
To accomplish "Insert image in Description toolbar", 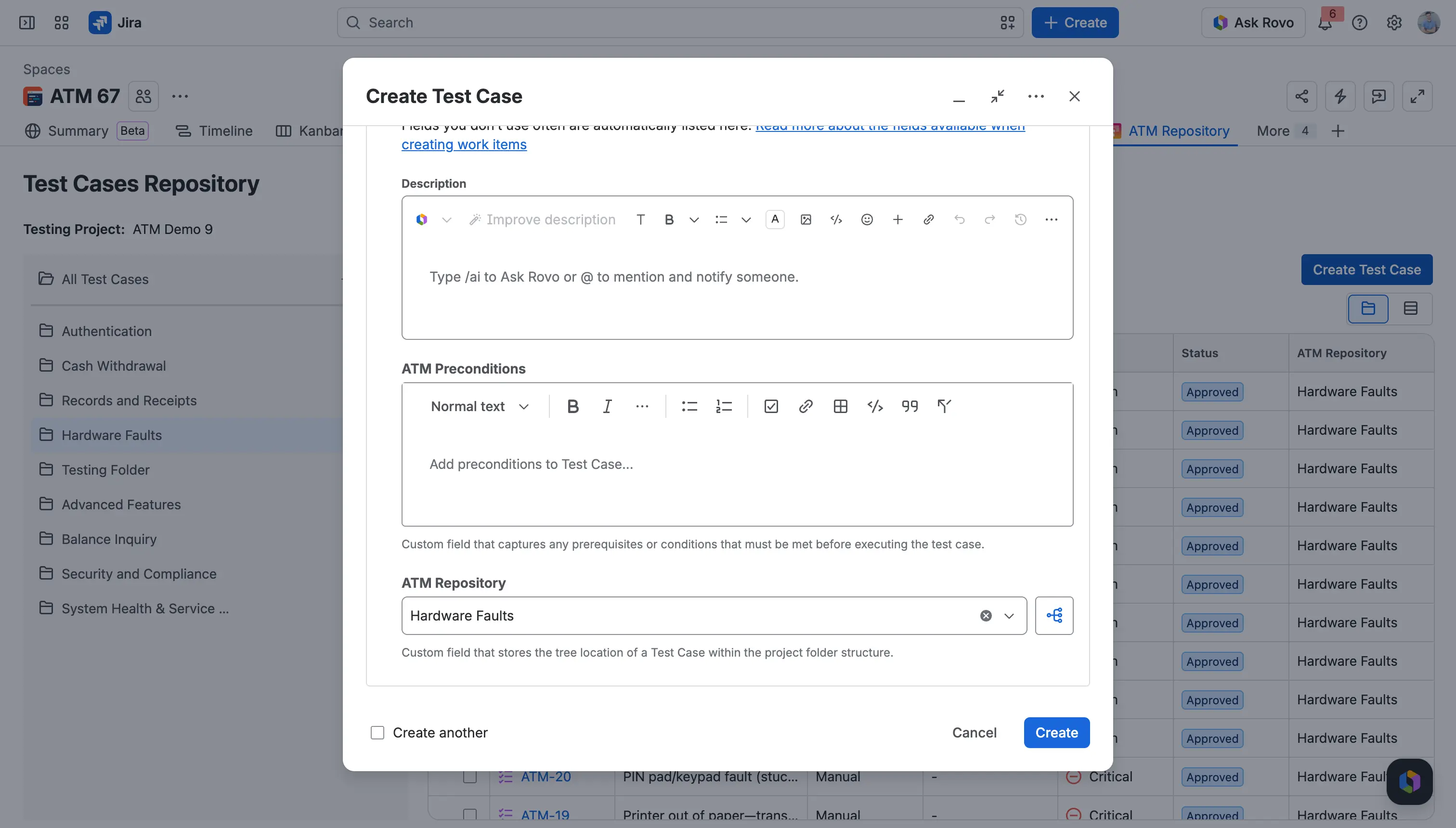I will coord(806,220).
